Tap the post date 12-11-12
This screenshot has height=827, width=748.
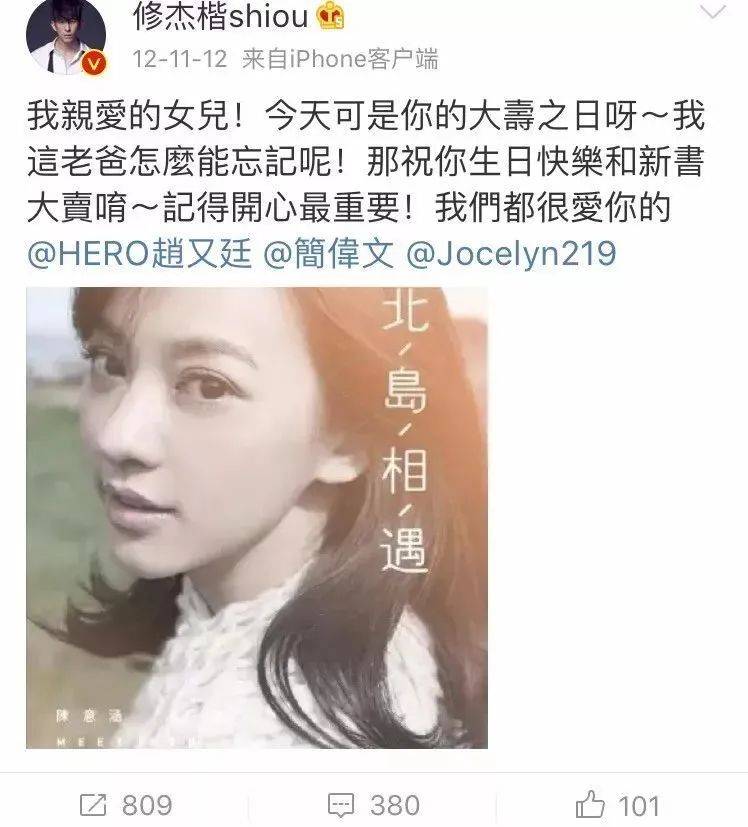[x=180, y=59]
